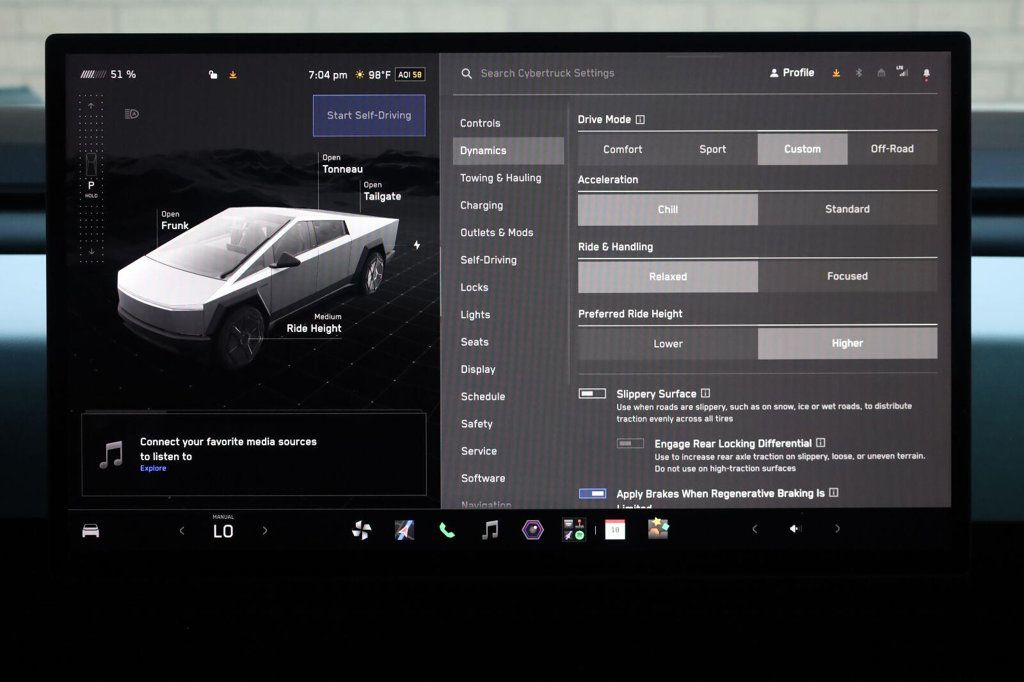Launch the dashcam camera app
This screenshot has width=1024, height=682.
(532, 530)
